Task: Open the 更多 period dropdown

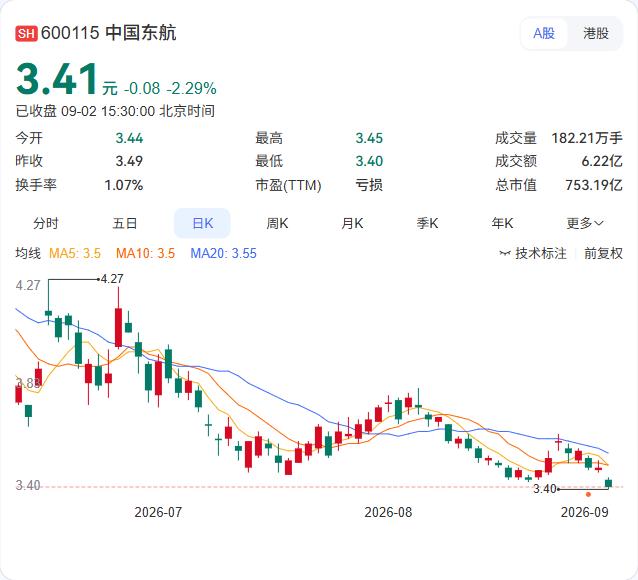Action: (585, 223)
